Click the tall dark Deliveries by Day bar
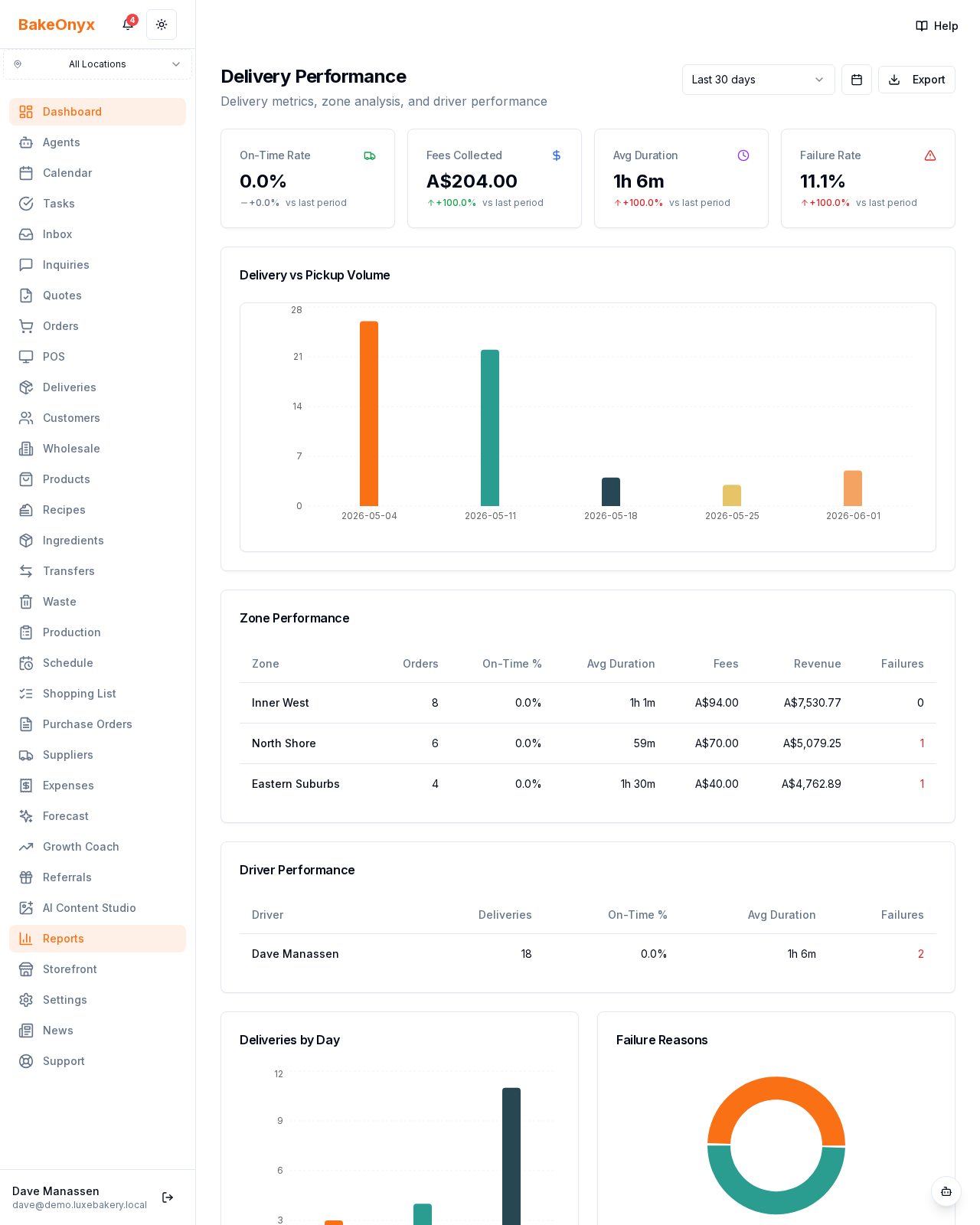This screenshot has height=1225, width=980. 511,1156
